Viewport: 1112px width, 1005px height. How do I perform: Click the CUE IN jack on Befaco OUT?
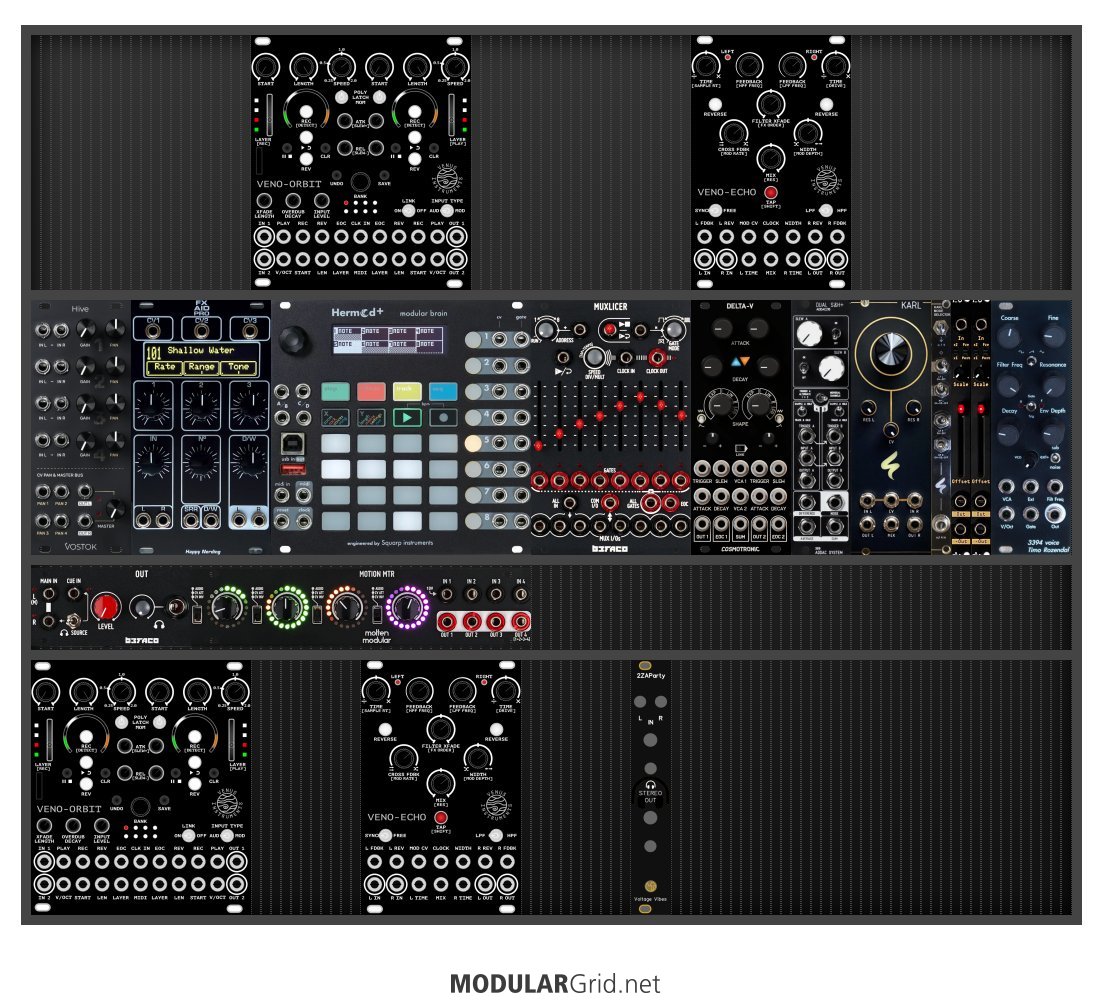[x=73, y=595]
